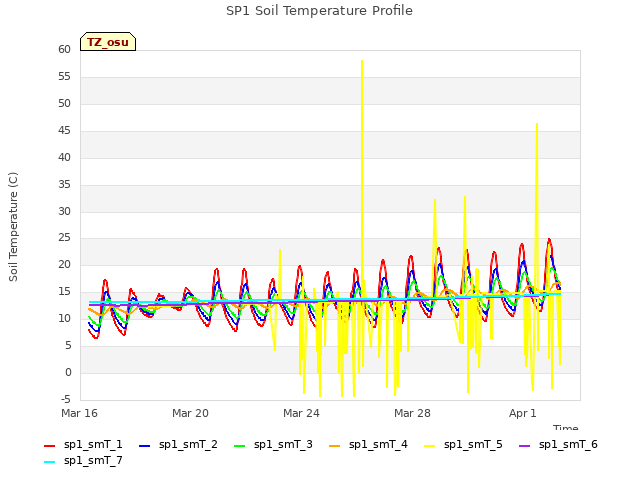Toggle the sp1_smT_2 legend entry
The image size is (640, 480).
click(178, 444)
